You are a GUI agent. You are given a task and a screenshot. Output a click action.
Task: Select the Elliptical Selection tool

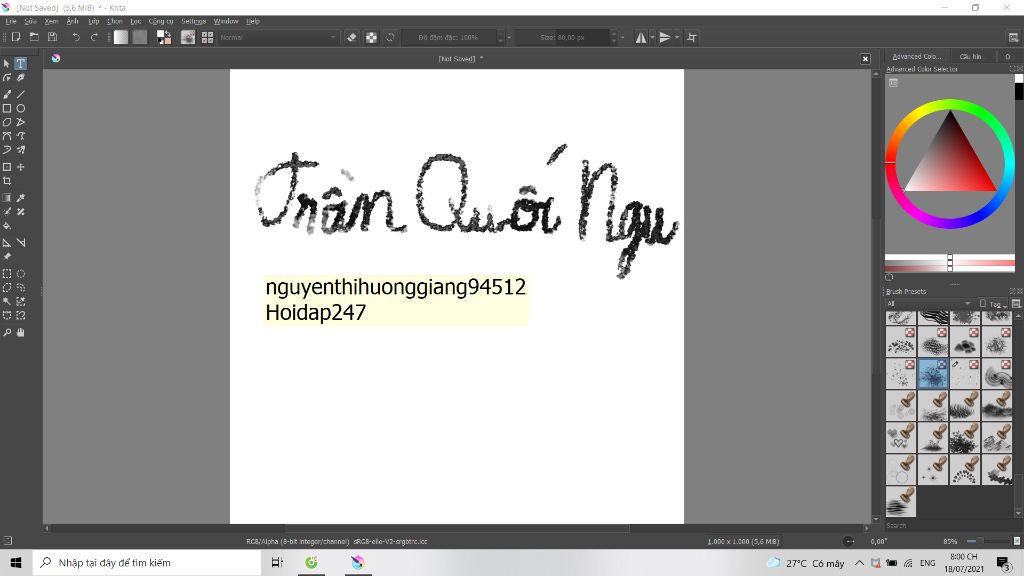point(21,274)
